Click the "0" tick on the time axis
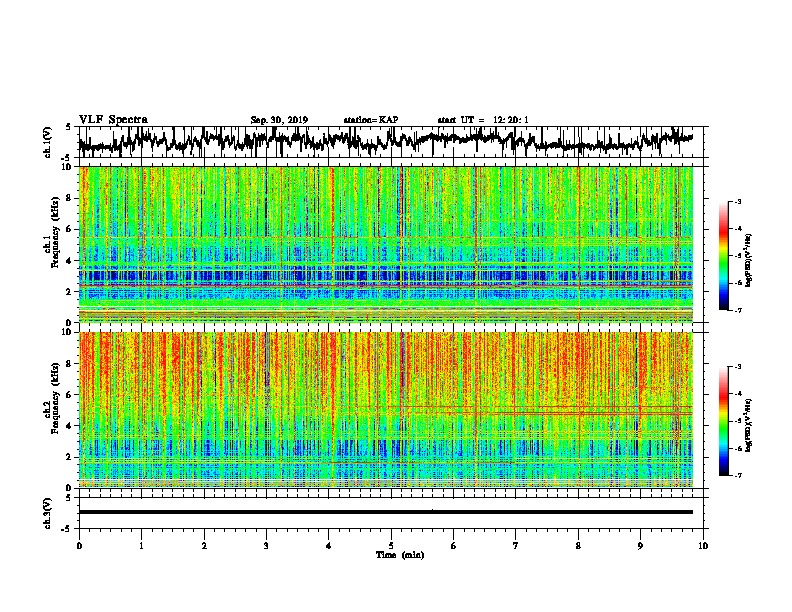This screenshot has height=612, width=792. pyautogui.click(x=79, y=546)
